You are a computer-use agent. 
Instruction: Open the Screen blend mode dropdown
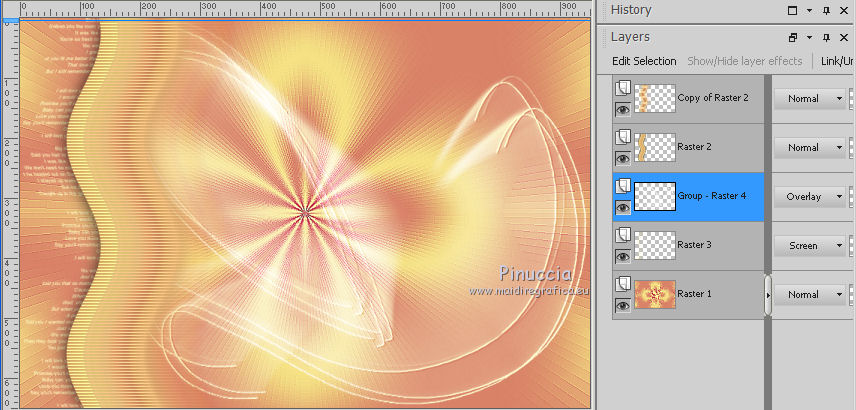[x=810, y=246]
